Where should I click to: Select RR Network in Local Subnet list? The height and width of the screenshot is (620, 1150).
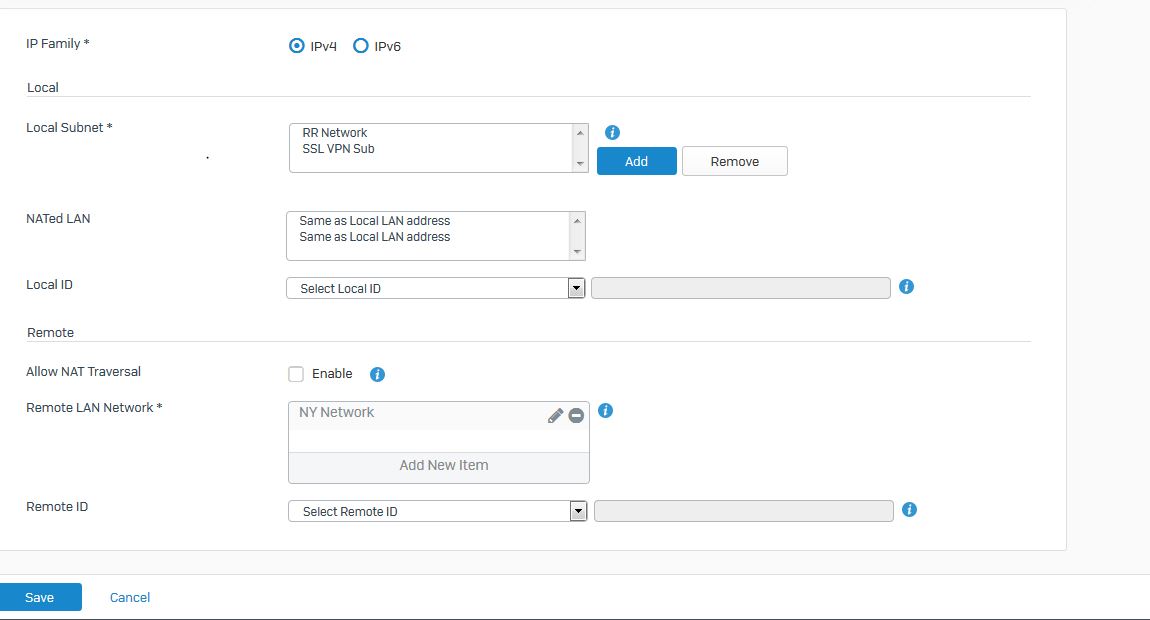335,132
